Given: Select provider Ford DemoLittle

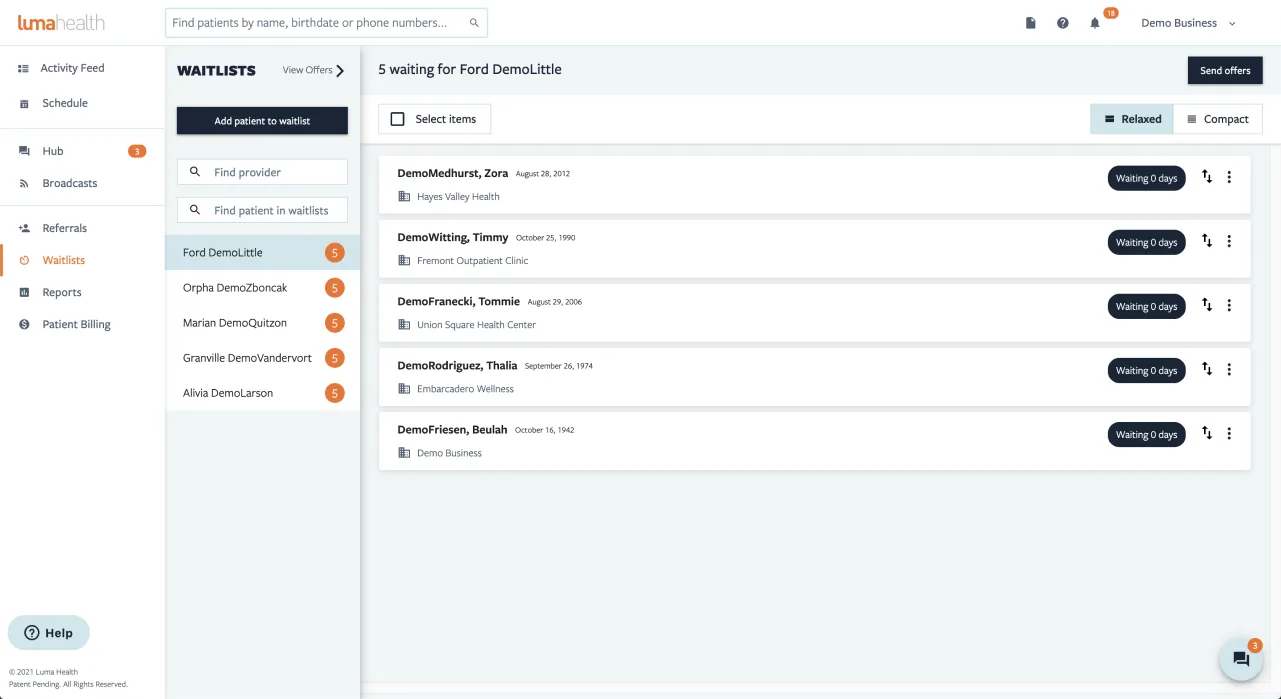Looking at the screenshot, I should [262, 253].
